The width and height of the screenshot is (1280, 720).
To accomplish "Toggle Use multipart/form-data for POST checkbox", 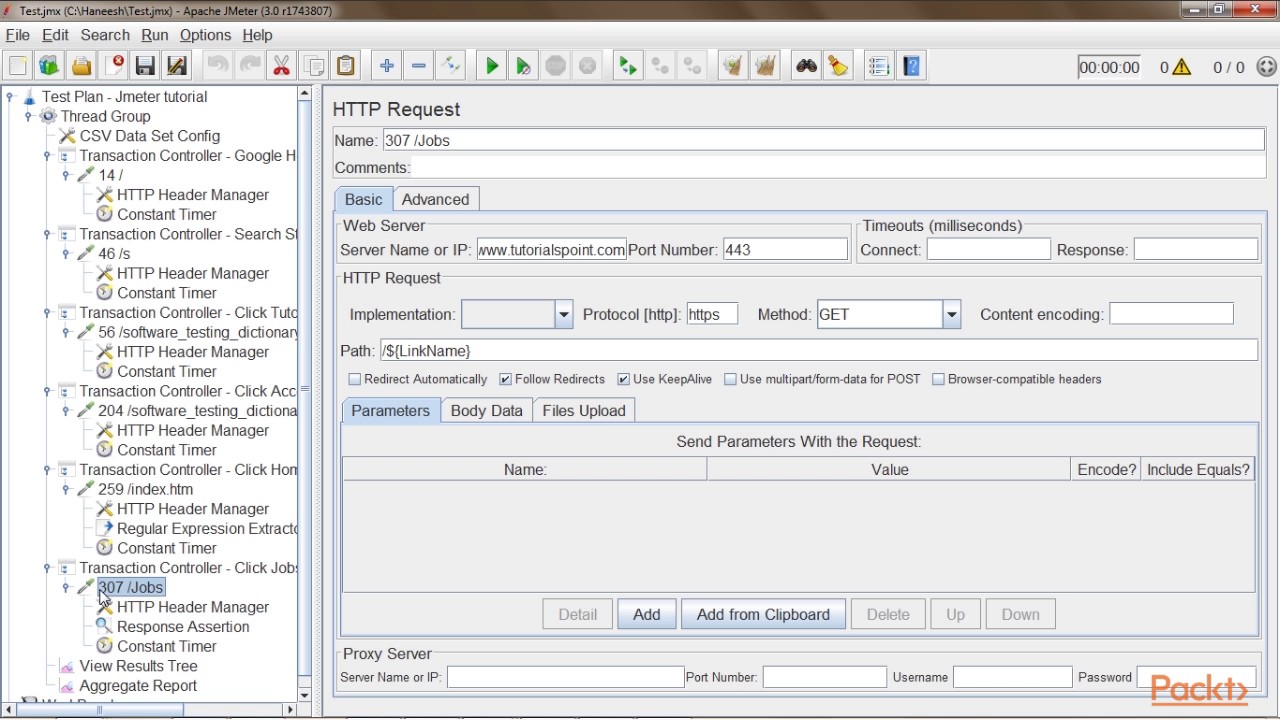I will click(x=730, y=379).
